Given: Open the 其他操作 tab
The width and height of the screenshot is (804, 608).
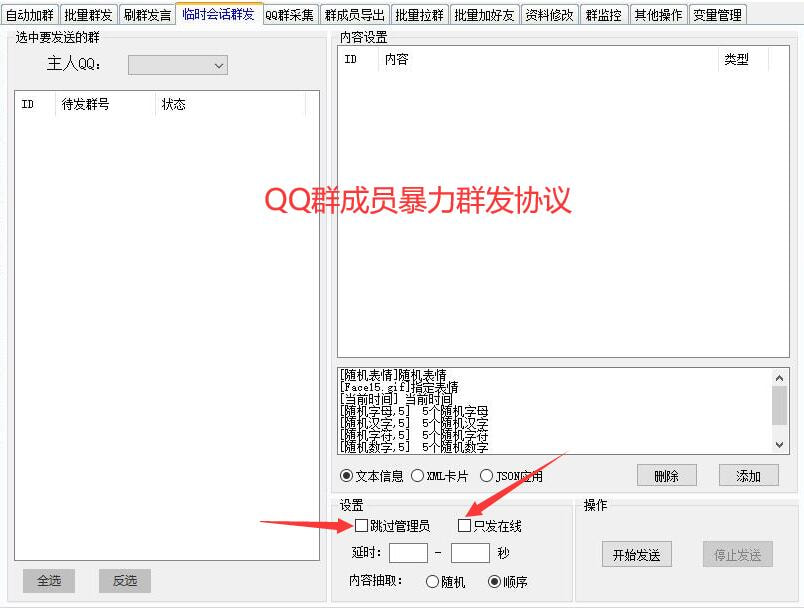Looking at the screenshot, I should pos(658,15).
